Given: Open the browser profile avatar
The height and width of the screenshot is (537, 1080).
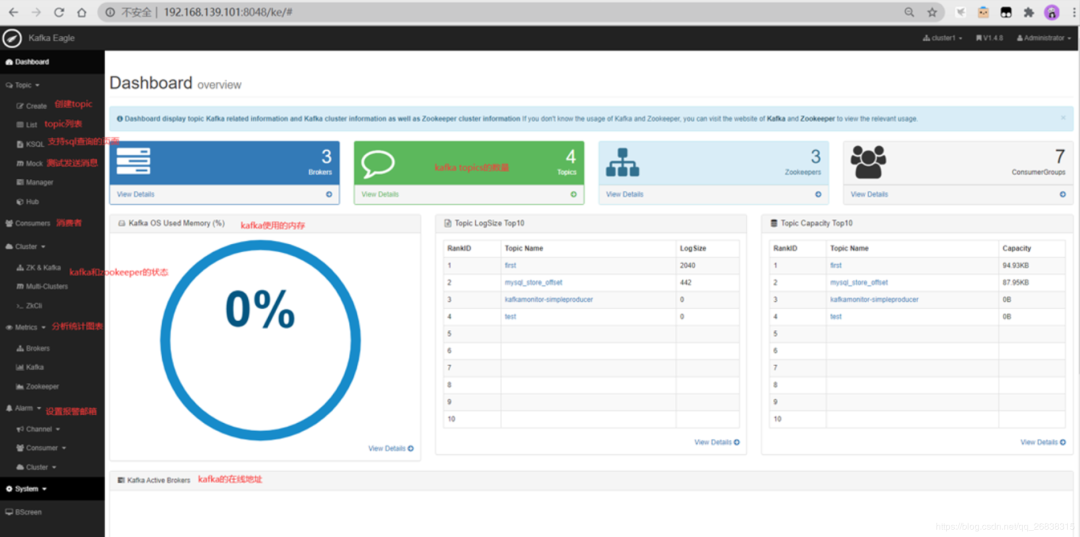Looking at the screenshot, I should tap(1051, 12).
